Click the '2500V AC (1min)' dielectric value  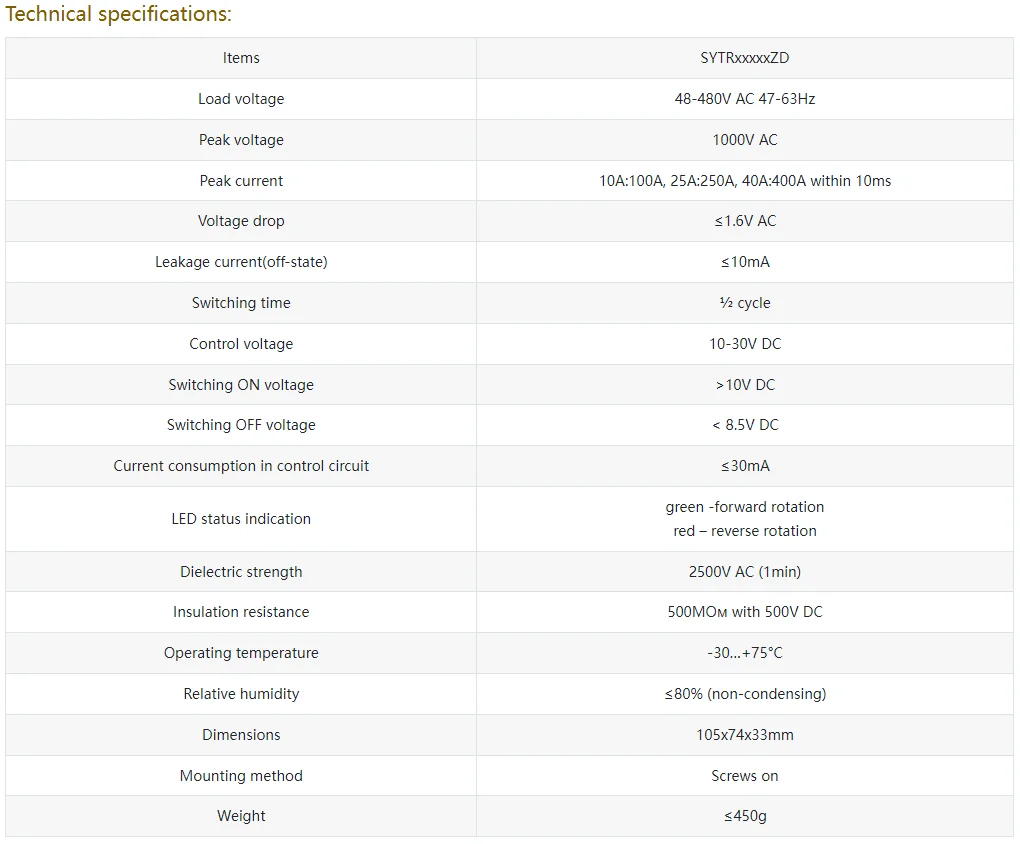click(745, 572)
